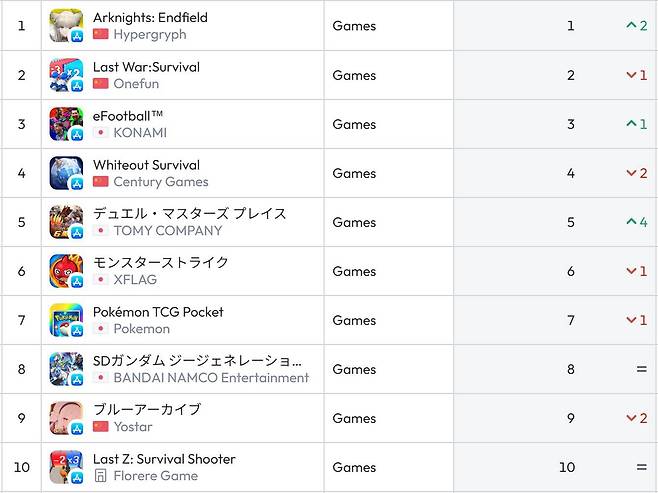The width and height of the screenshot is (658, 493).
Task: Click the Japan flag next to XFLAG
Action: tap(100, 279)
